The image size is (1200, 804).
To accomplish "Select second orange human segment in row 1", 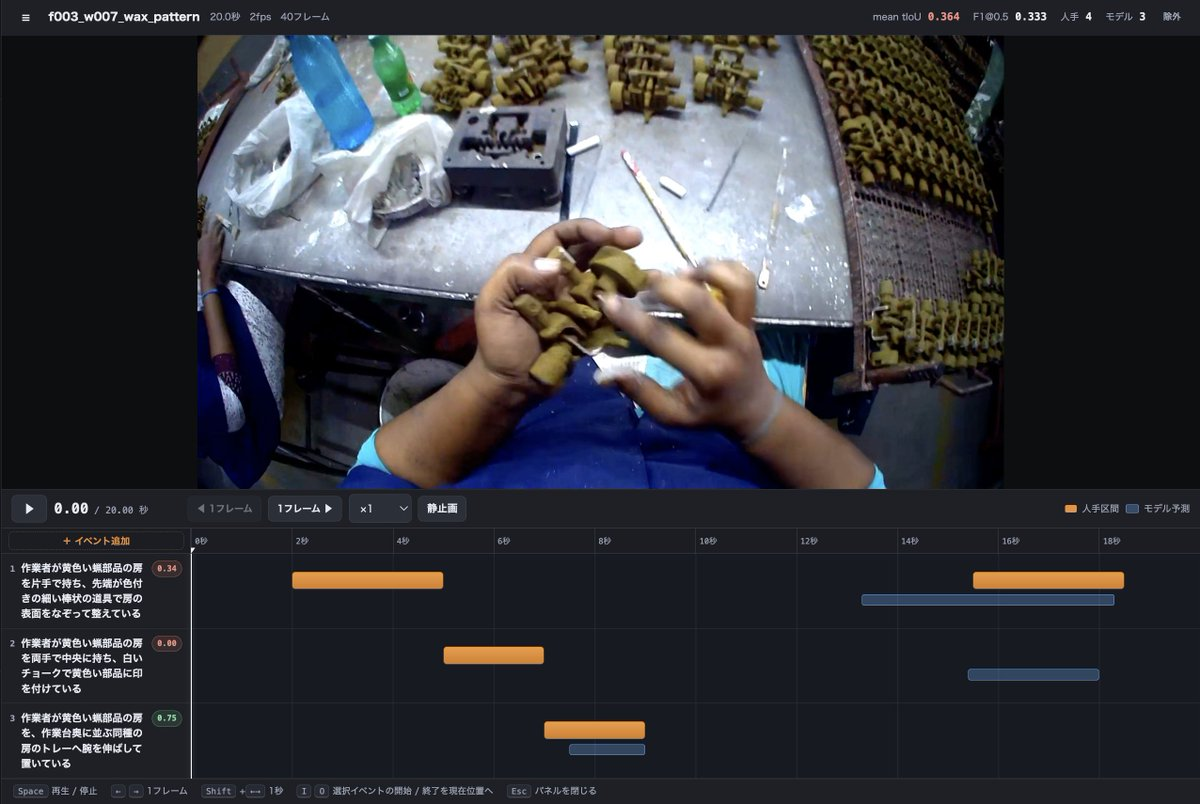I will [x=1048, y=580].
